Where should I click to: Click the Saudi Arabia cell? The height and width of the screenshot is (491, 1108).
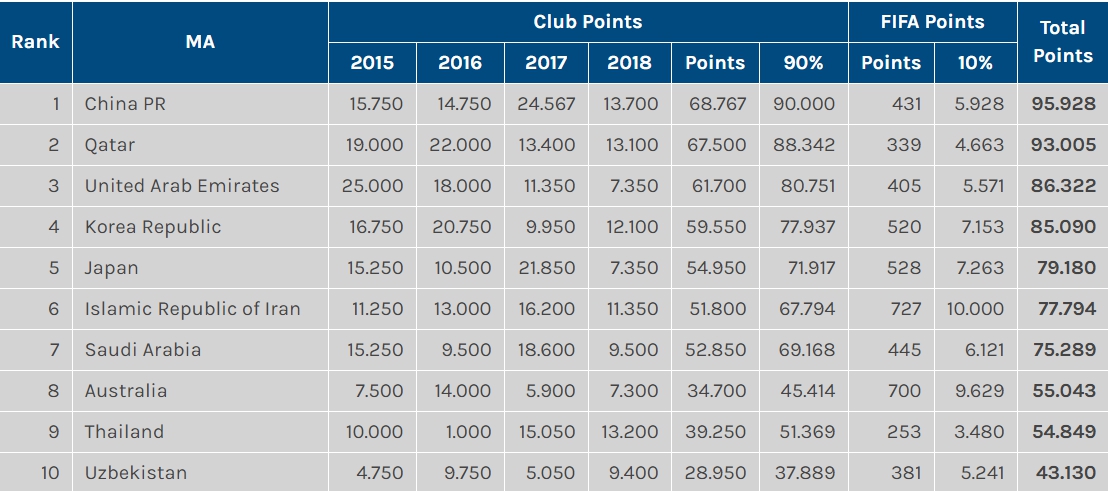coord(143,350)
